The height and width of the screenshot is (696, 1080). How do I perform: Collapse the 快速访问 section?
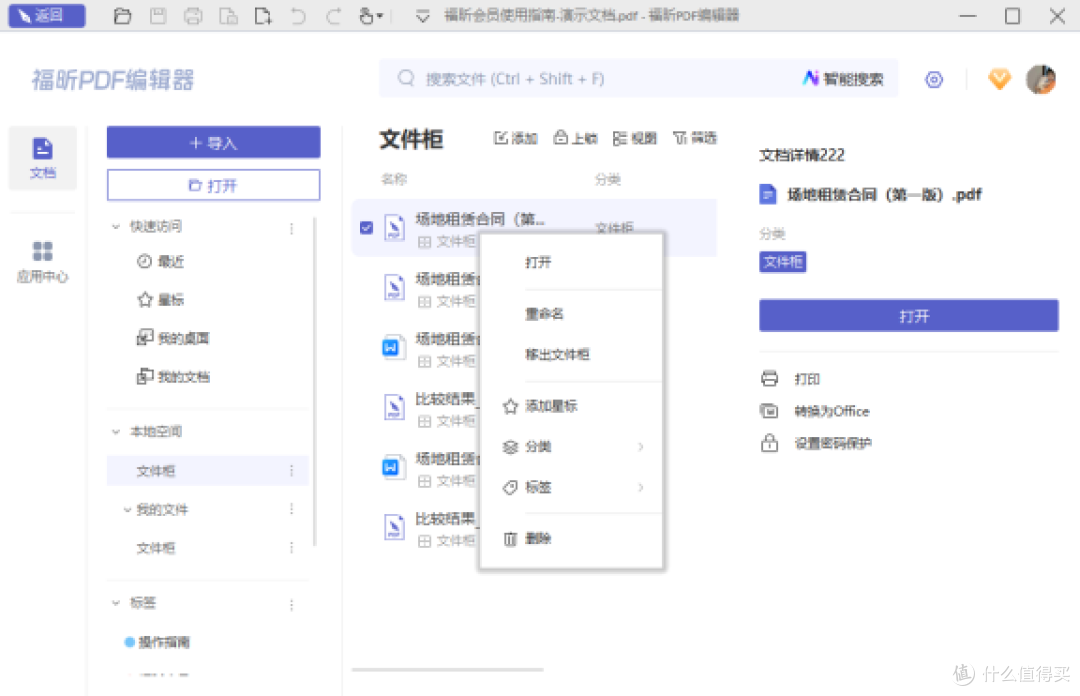point(116,226)
